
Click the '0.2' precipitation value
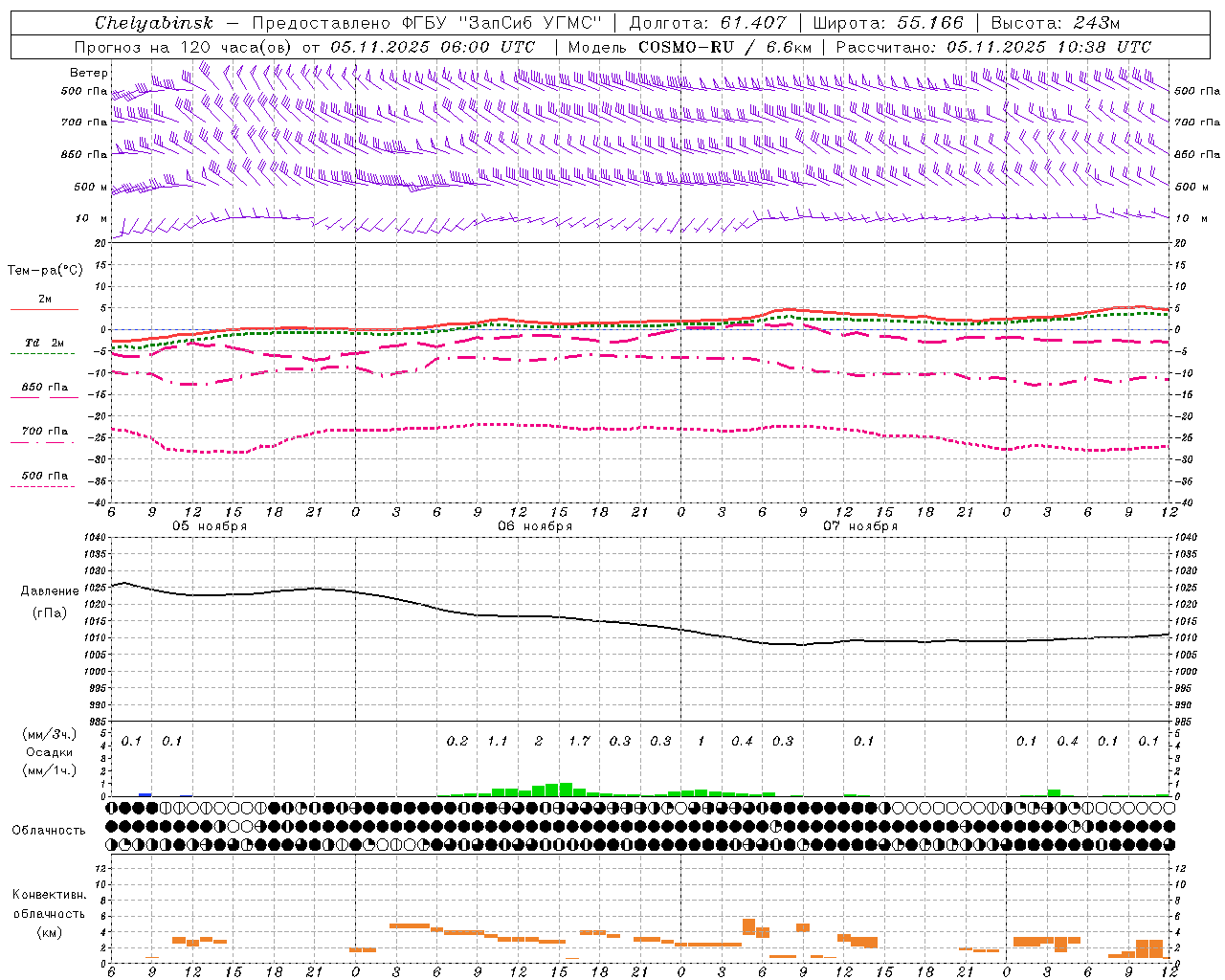tap(457, 741)
